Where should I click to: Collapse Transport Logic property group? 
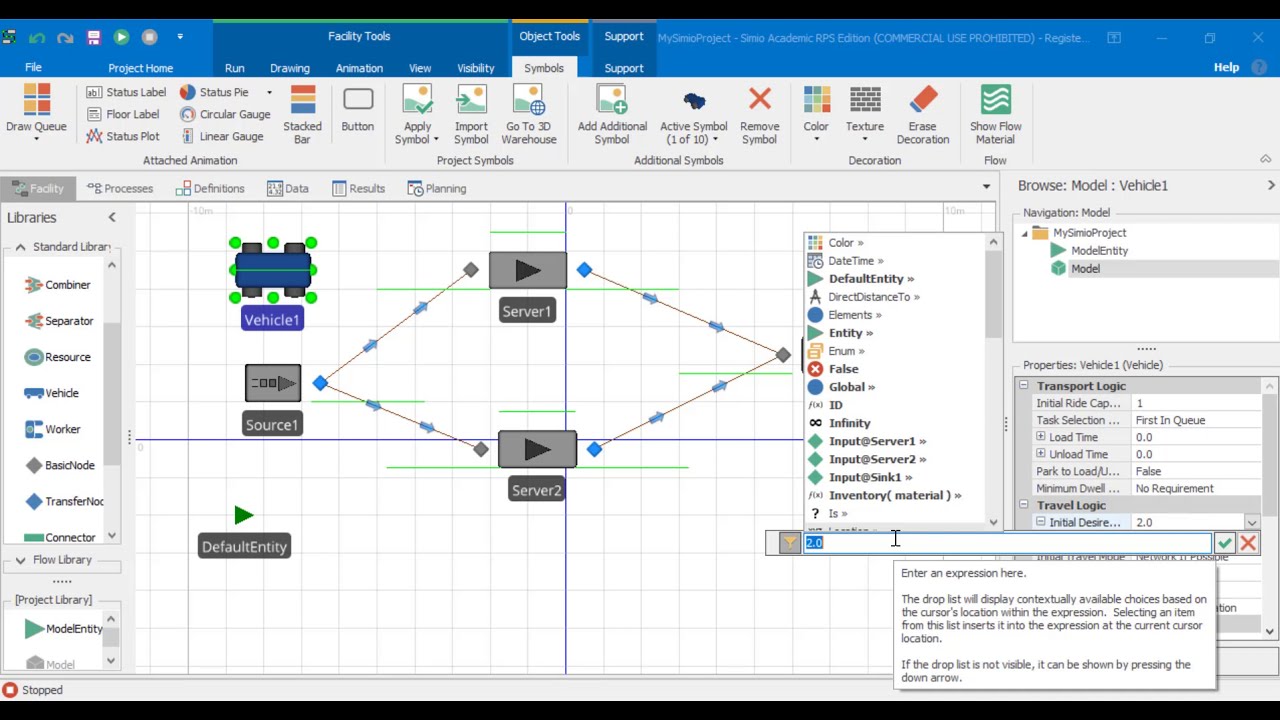tap(1024, 386)
